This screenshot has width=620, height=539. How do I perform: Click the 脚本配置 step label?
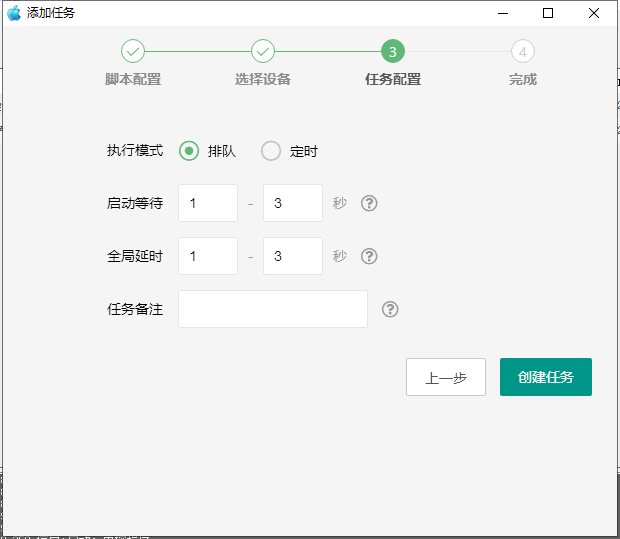[133, 79]
